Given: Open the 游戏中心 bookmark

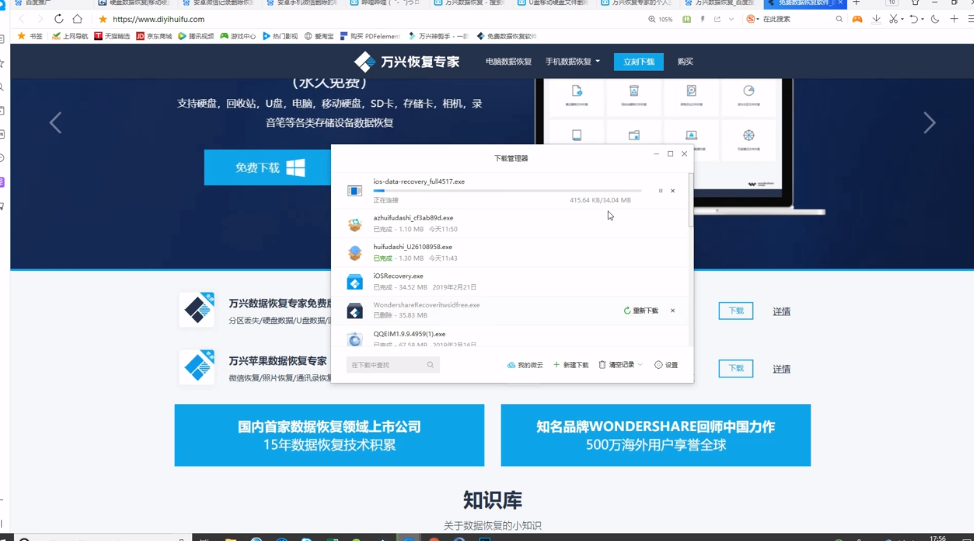Looking at the screenshot, I should [x=238, y=36].
